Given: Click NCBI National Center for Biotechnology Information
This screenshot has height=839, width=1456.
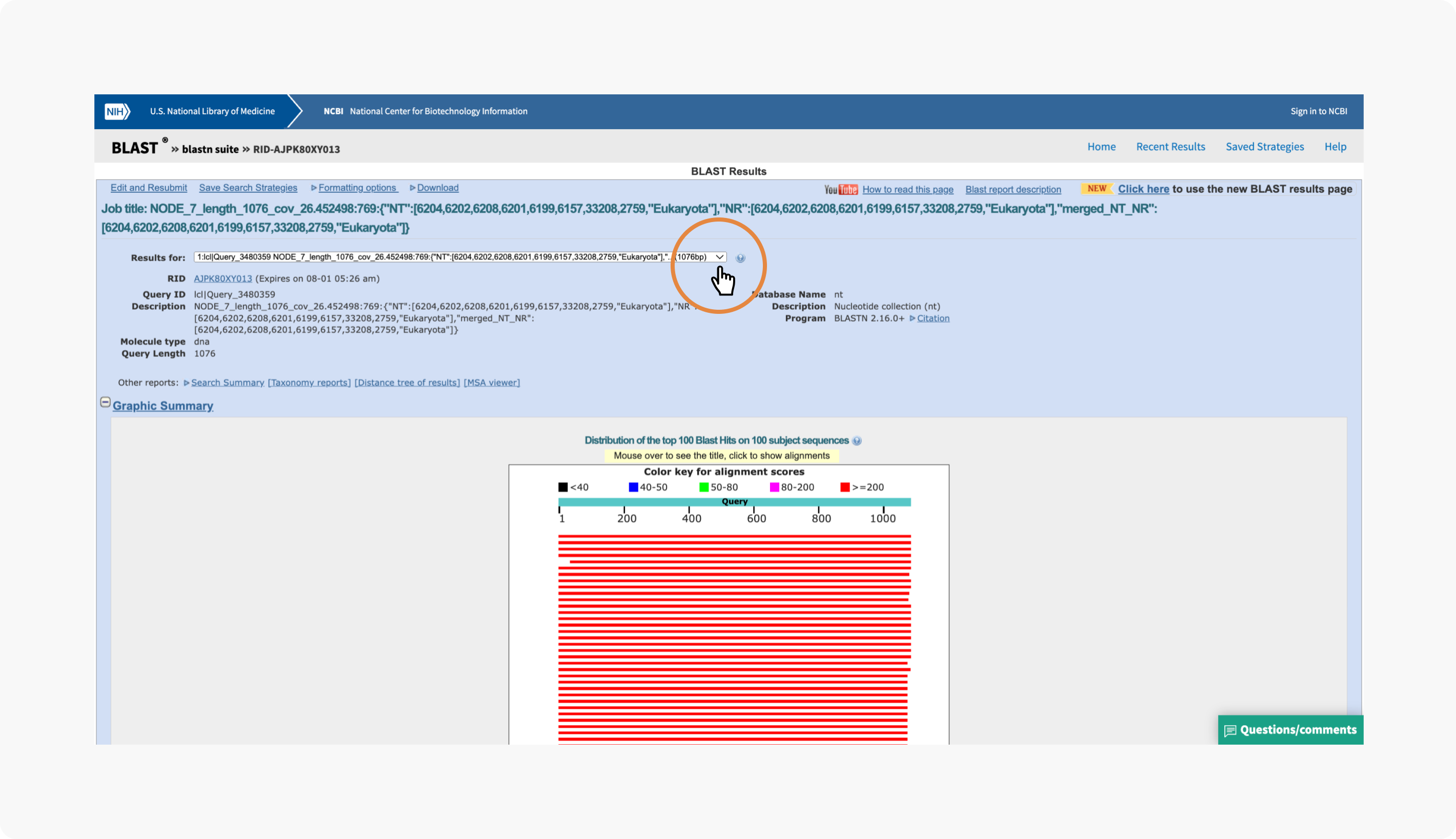Looking at the screenshot, I should coord(425,111).
